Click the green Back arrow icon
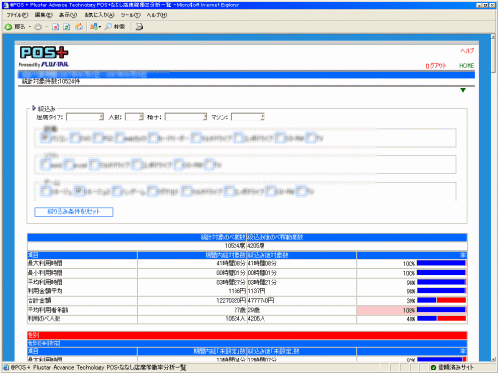 (x=8, y=27)
